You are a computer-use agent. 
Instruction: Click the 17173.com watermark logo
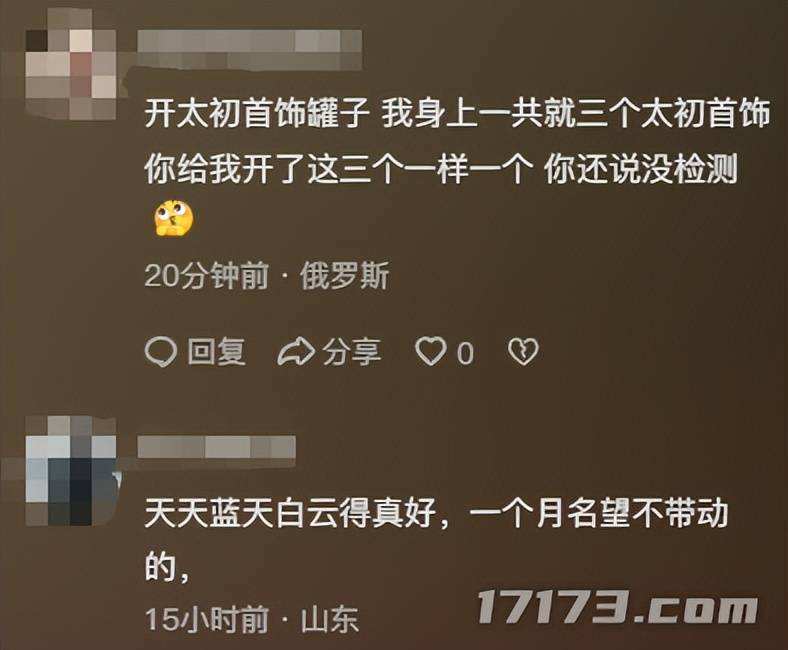(x=617, y=607)
